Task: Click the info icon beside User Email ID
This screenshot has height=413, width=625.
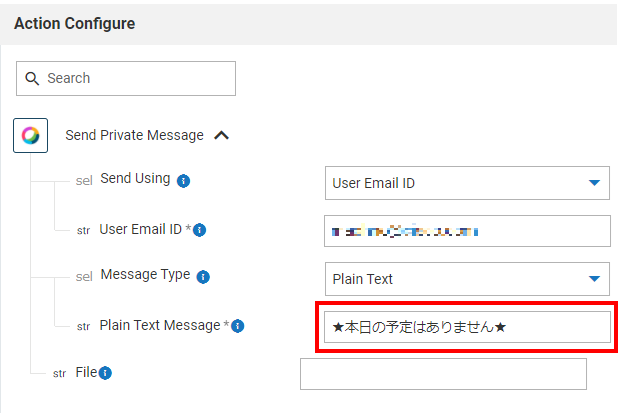Action: [x=199, y=230]
